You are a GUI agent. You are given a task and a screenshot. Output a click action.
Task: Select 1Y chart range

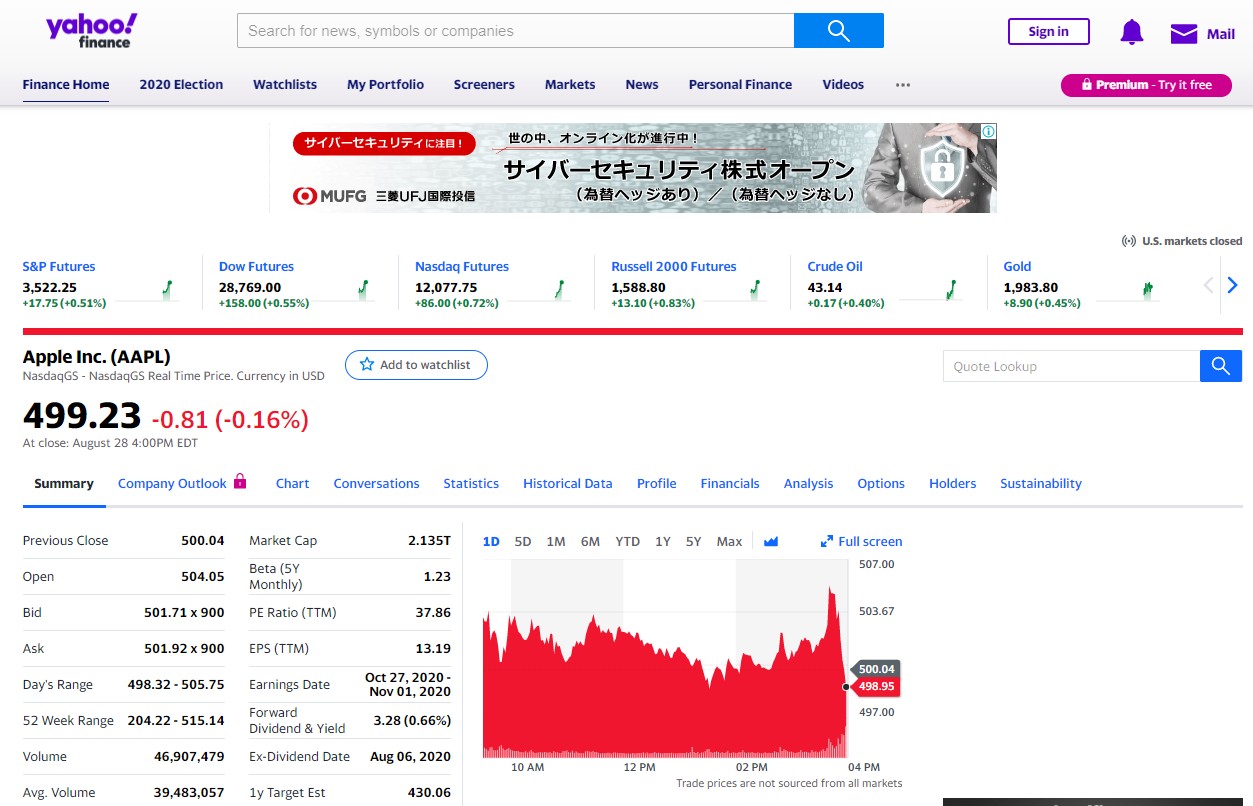pos(663,542)
